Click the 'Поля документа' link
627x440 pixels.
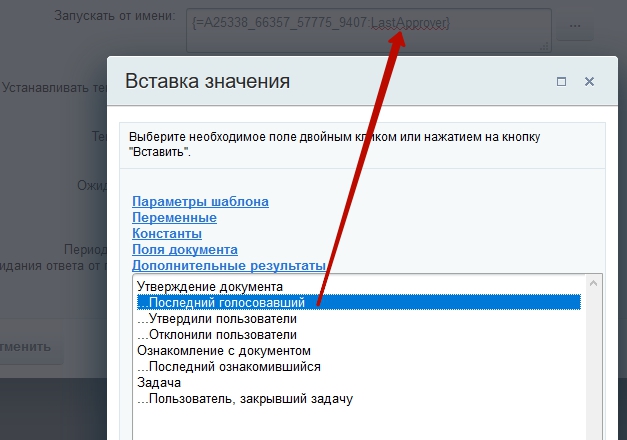tap(184, 249)
